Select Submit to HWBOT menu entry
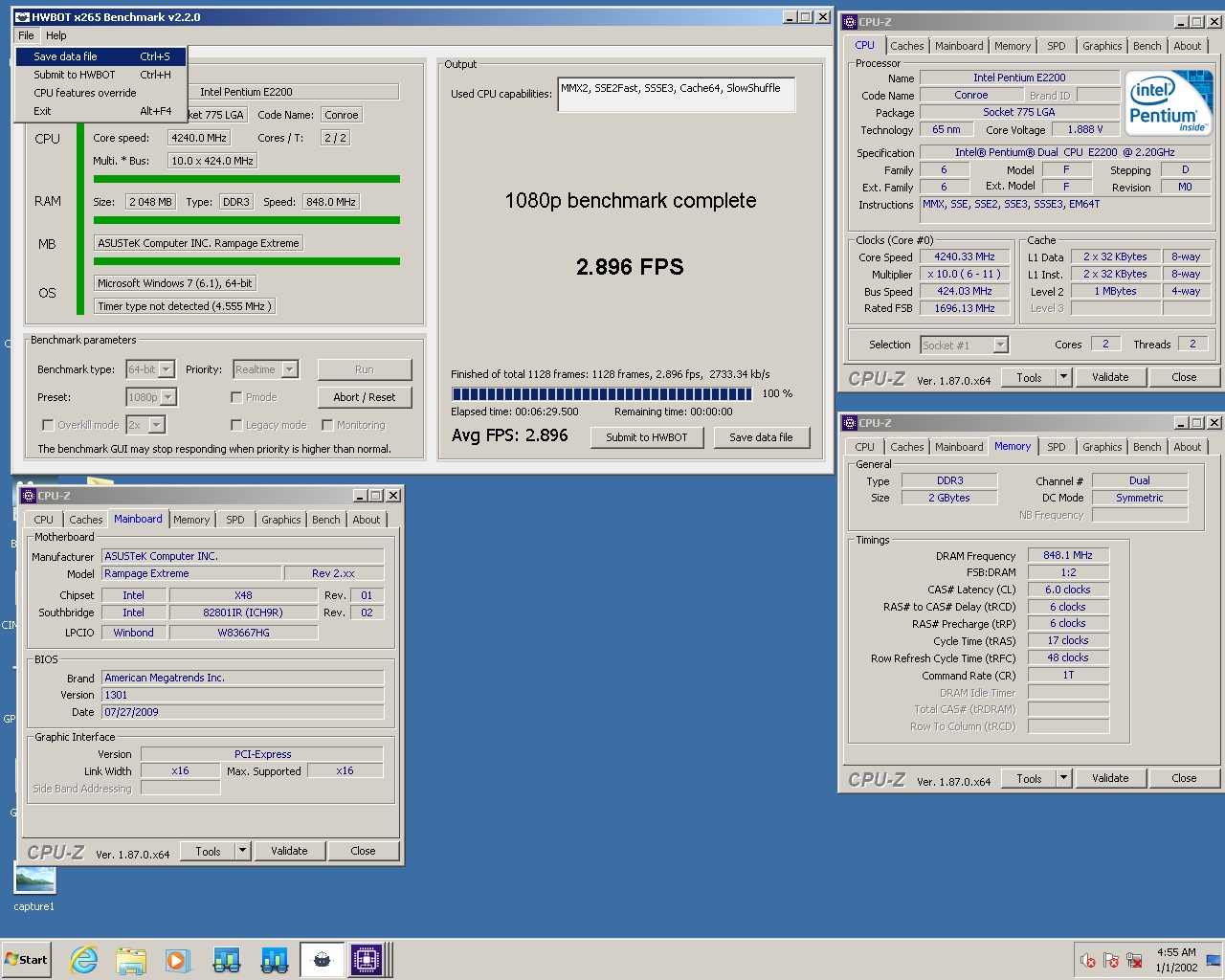 [100, 75]
